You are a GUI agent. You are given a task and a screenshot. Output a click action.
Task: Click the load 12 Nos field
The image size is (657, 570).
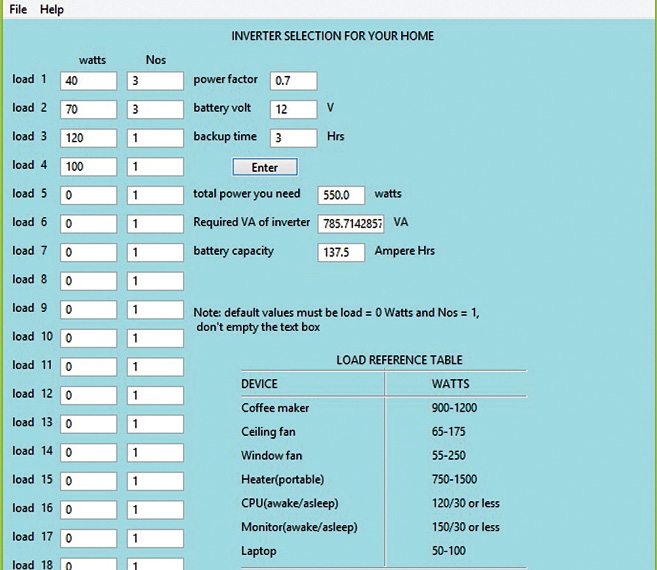tap(155, 395)
